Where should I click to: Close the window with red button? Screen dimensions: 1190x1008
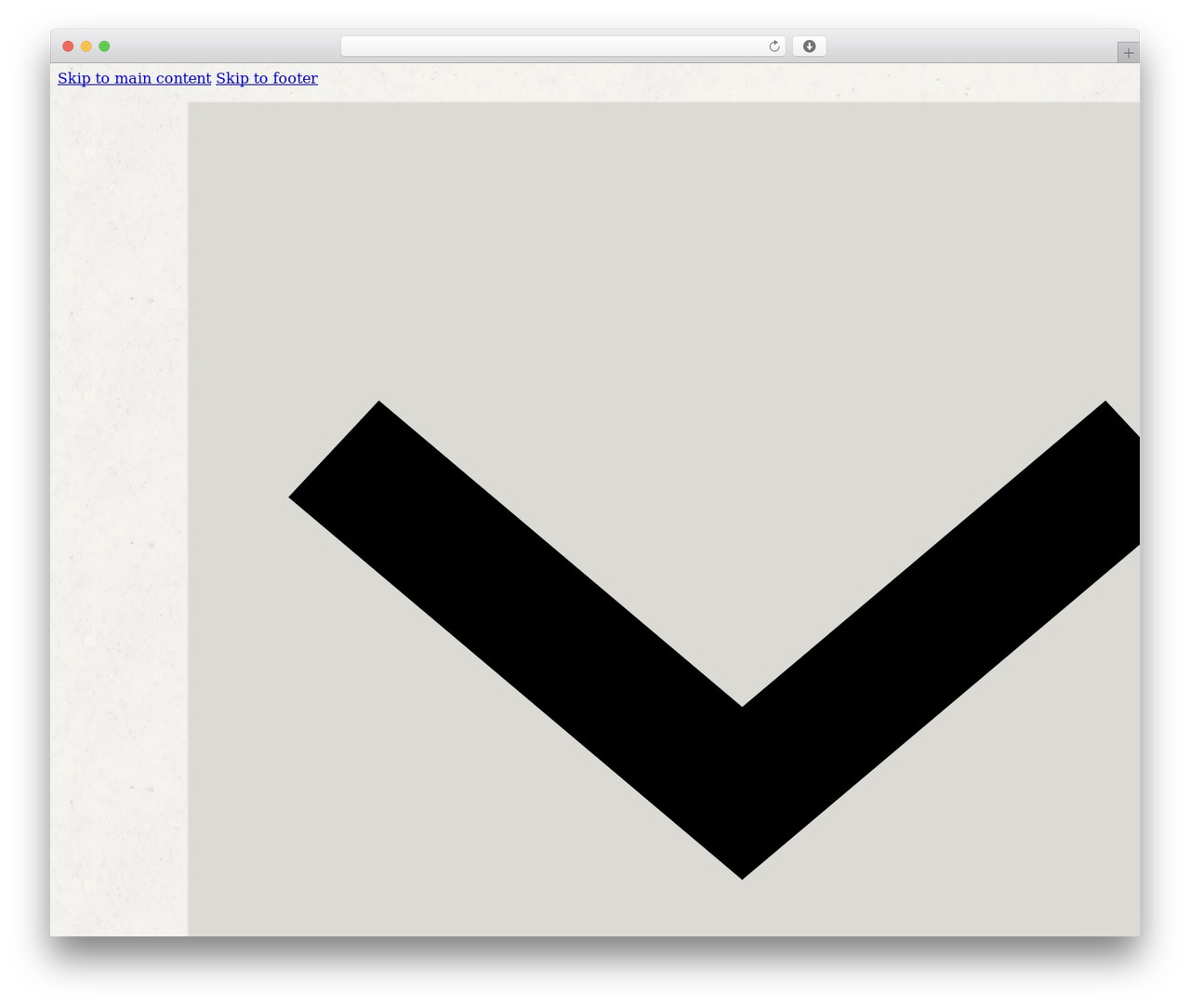click(x=68, y=46)
